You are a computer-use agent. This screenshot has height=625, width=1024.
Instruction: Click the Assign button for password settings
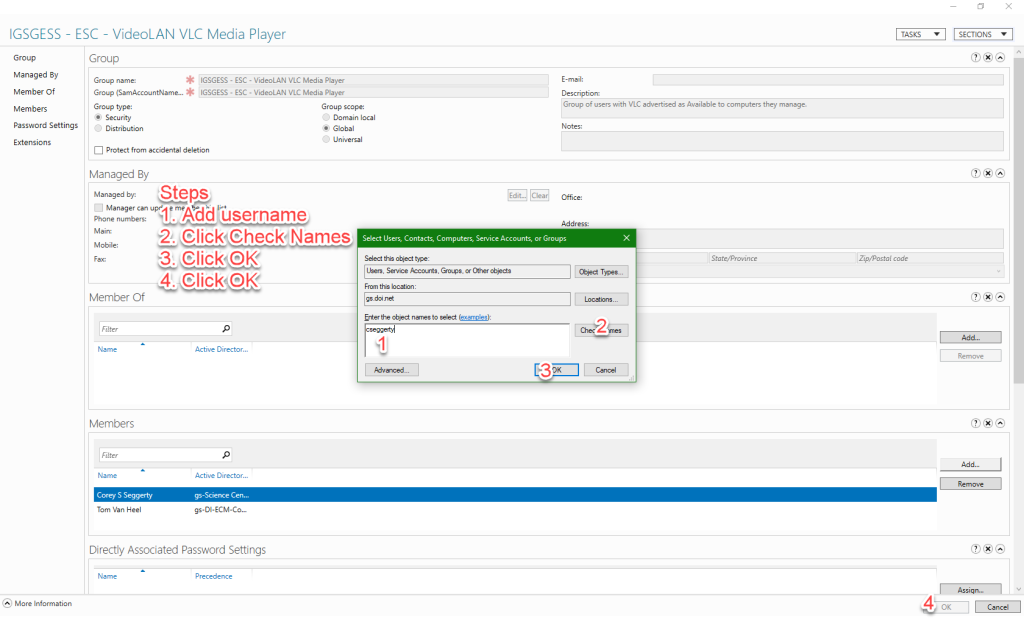(x=970, y=590)
